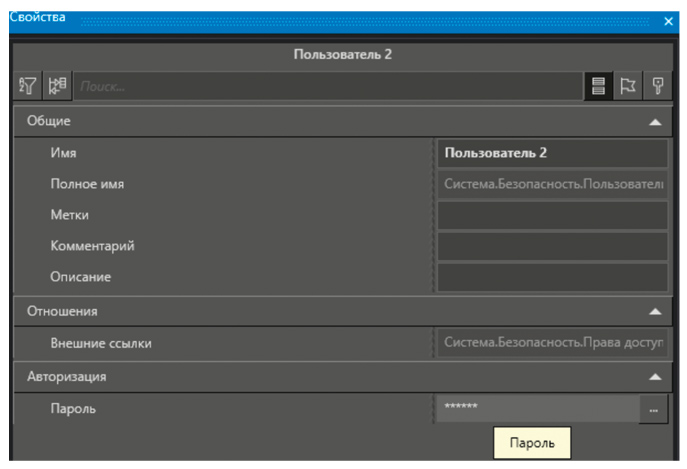Toggle the list view mode icon
The image size is (687, 469).
coord(600,87)
